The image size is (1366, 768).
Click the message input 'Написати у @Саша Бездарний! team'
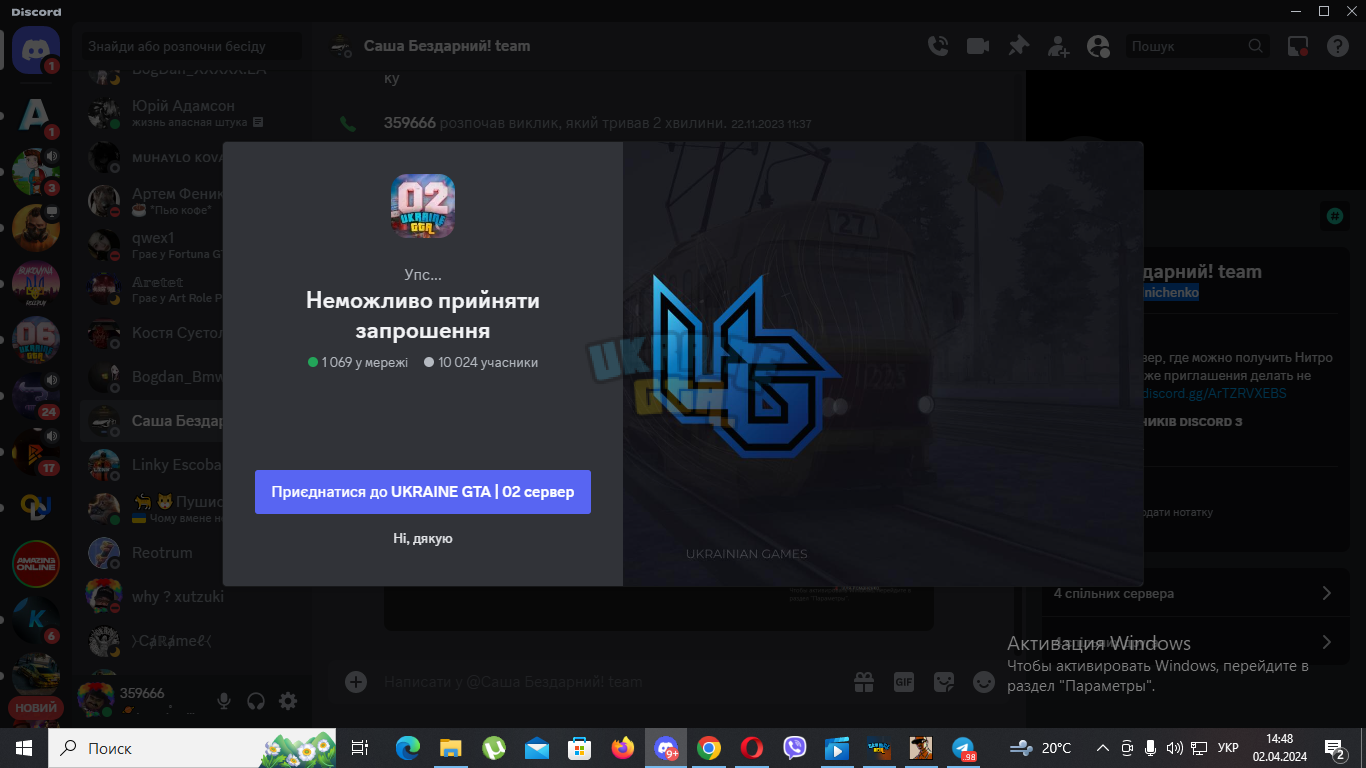(x=610, y=682)
